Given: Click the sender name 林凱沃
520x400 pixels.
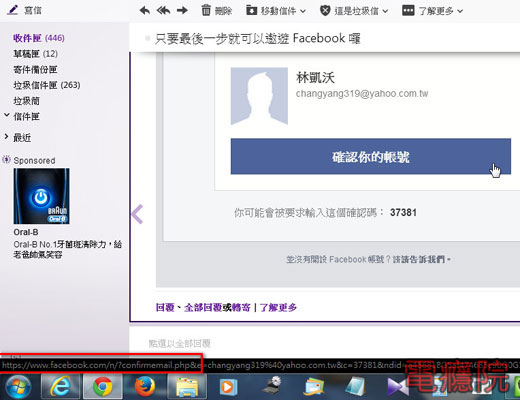Looking at the screenshot, I should coord(315,78).
